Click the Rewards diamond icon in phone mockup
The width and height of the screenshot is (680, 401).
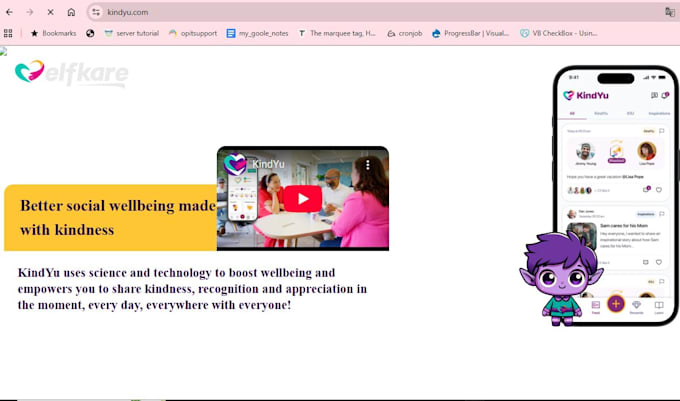click(x=636, y=307)
